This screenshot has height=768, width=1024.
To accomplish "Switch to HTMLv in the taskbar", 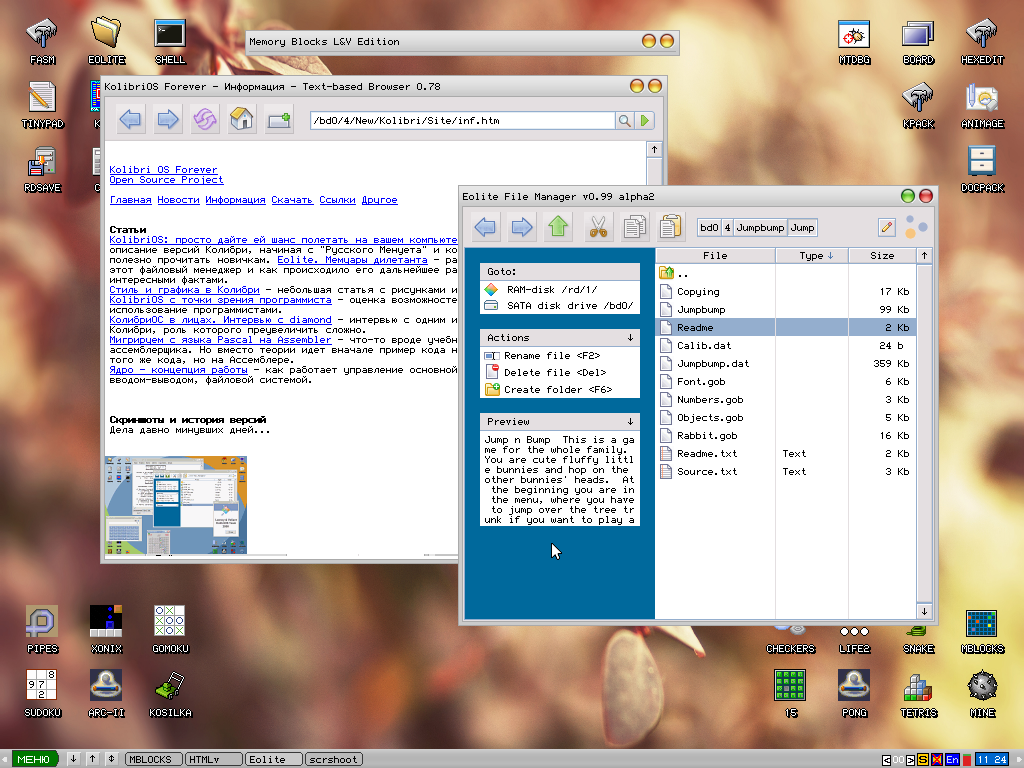I will (x=213, y=760).
